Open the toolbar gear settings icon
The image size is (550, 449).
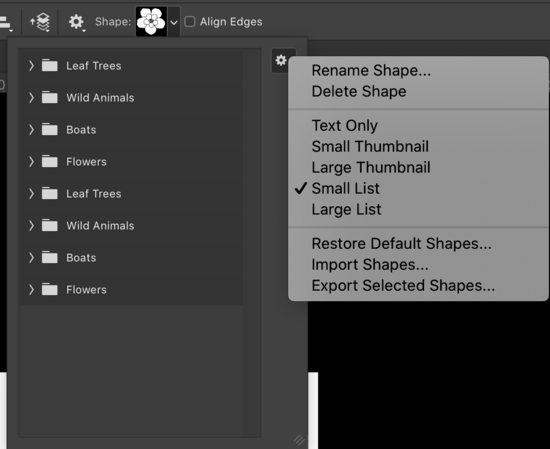pos(76,22)
